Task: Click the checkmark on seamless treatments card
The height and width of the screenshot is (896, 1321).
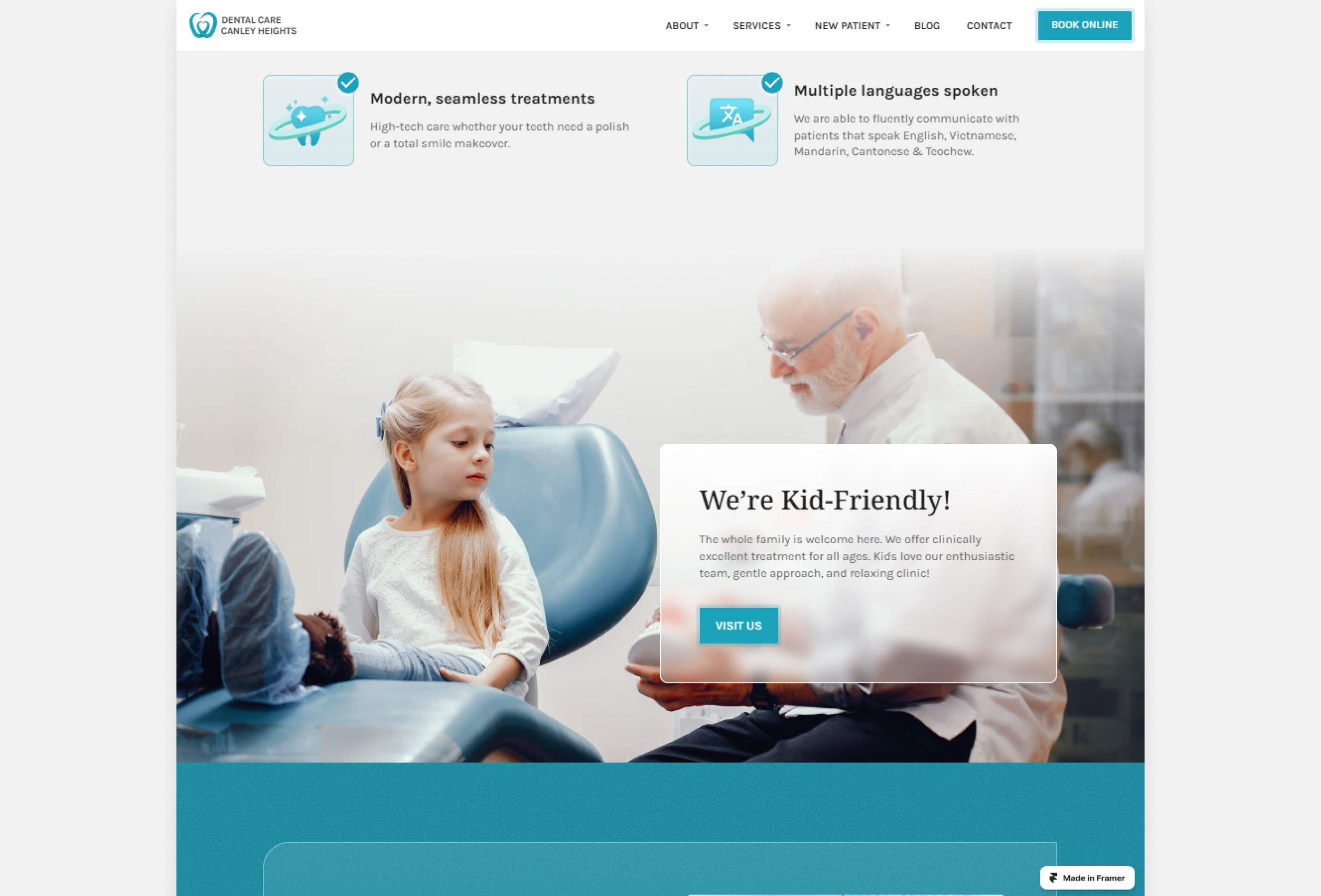Action: [x=348, y=83]
